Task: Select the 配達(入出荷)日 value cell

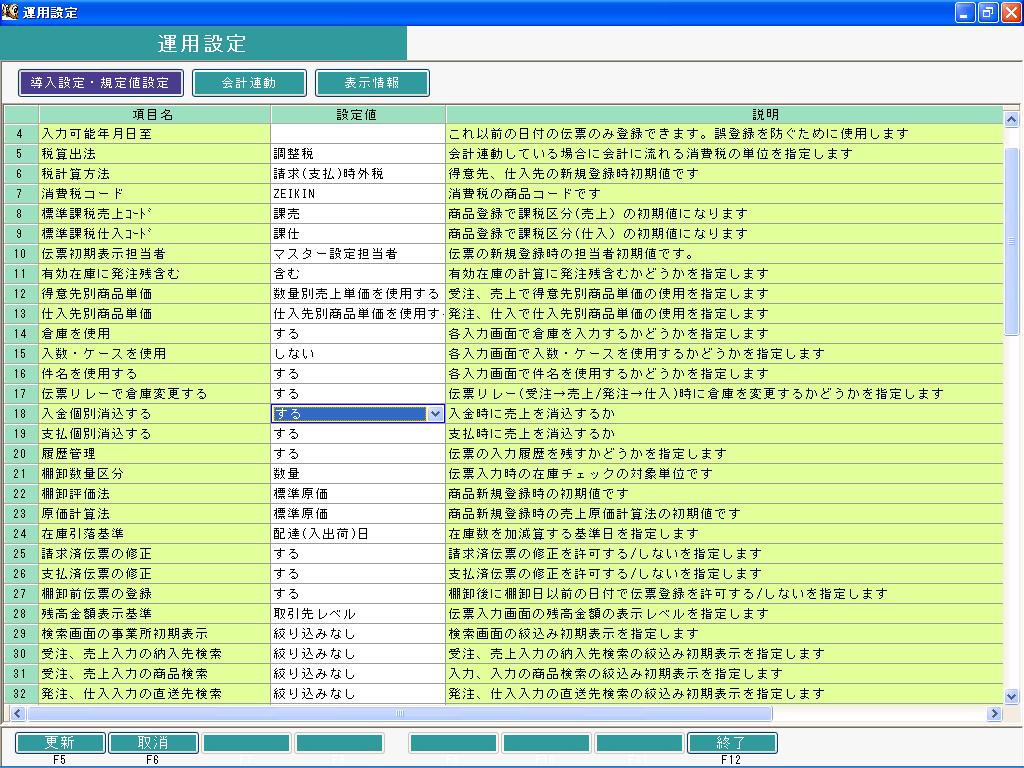Action: pyautogui.click(x=358, y=534)
